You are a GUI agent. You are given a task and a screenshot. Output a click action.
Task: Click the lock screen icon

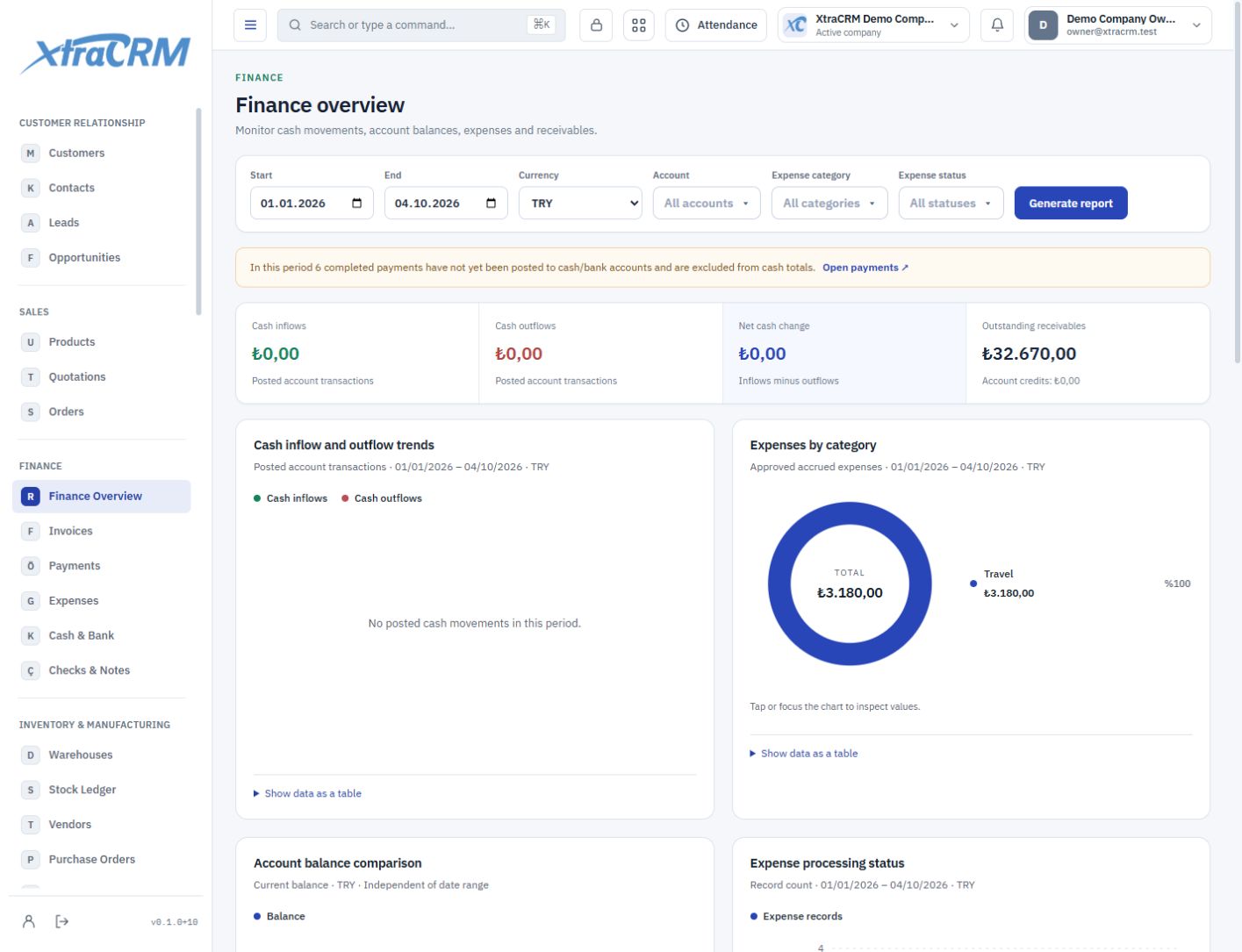click(x=596, y=25)
